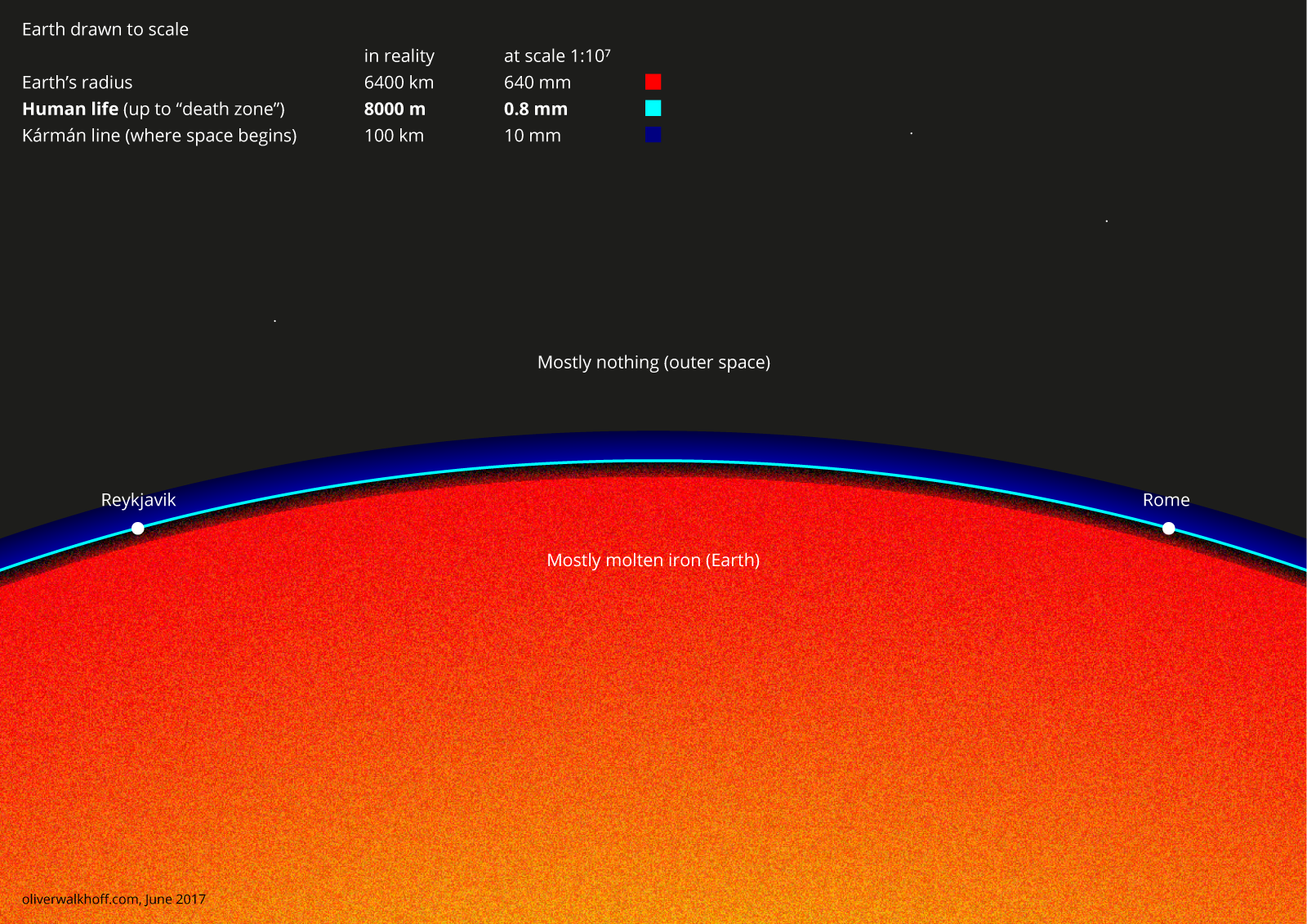
Task: Click the dark blue Kármán line swatch
Action: pos(653,135)
